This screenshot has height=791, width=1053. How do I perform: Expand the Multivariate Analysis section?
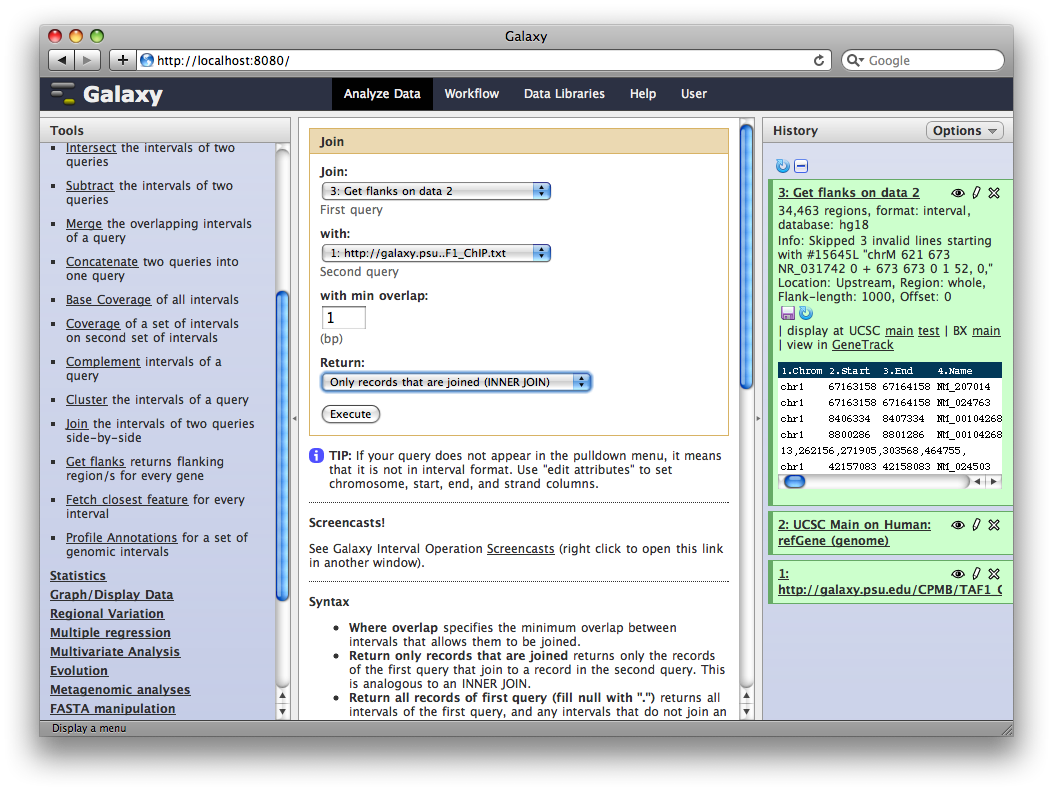tap(115, 651)
